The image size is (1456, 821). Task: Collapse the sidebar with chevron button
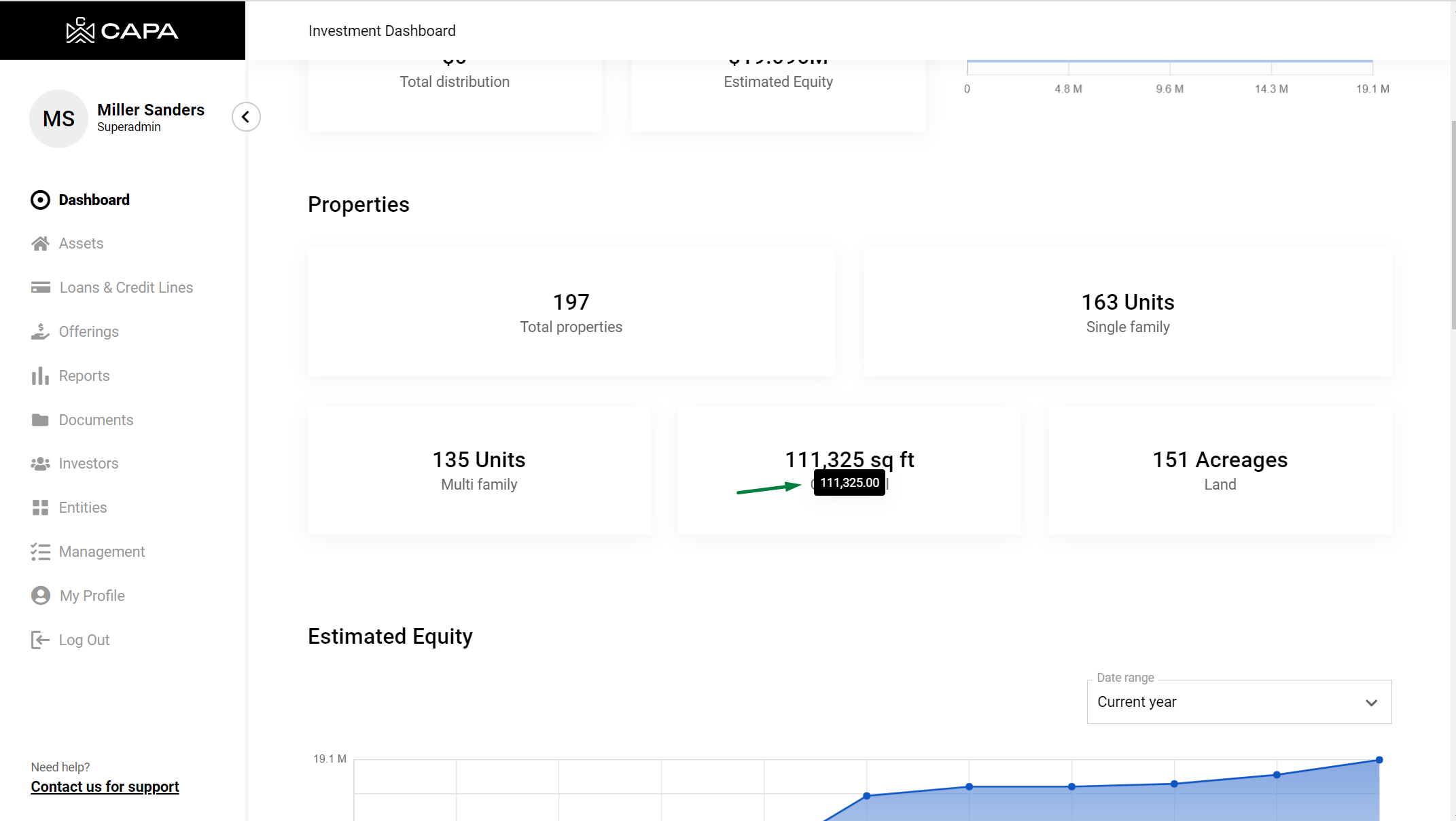click(246, 117)
